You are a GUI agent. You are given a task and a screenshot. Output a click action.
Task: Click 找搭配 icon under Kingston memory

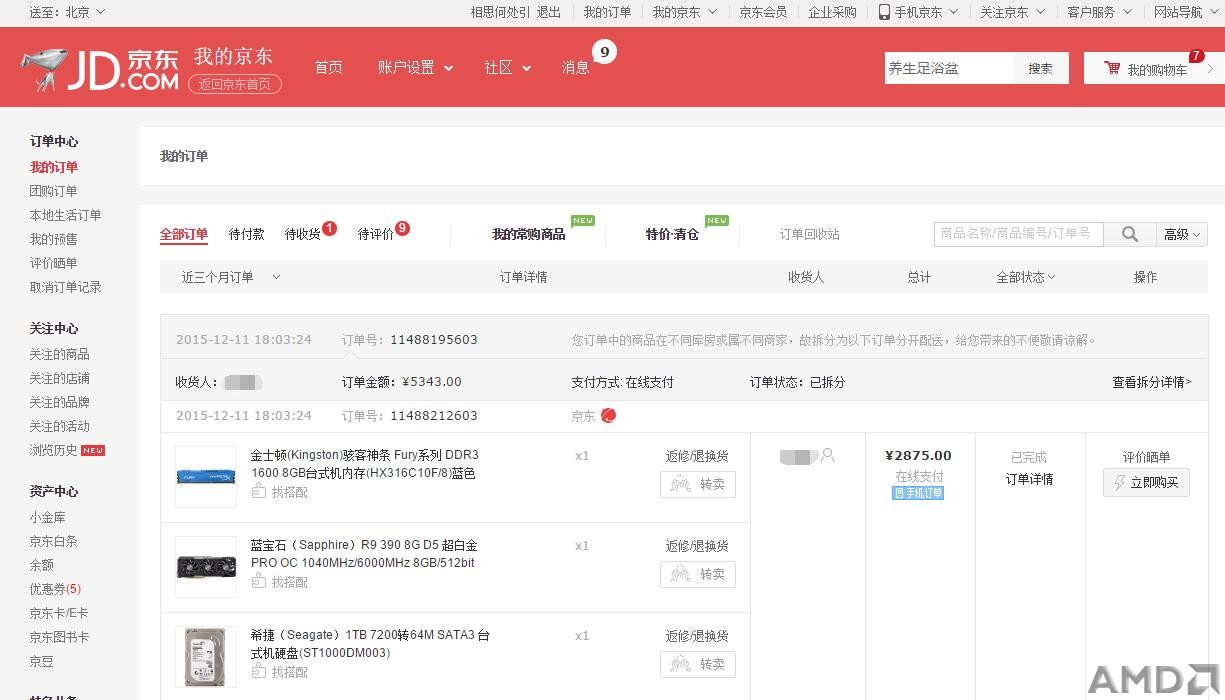pyautogui.click(x=259, y=492)
